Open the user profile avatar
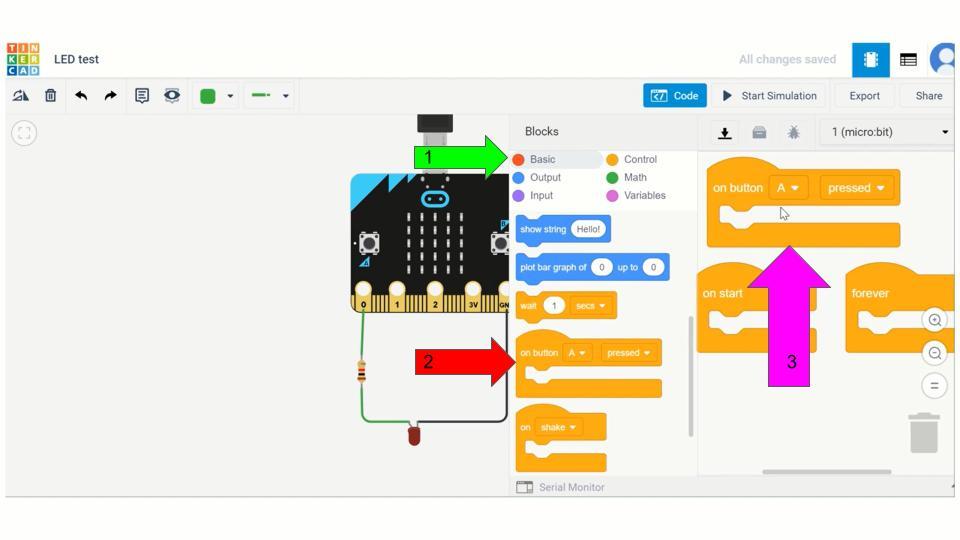Screen dimensions: 960x540 point(943,59)
